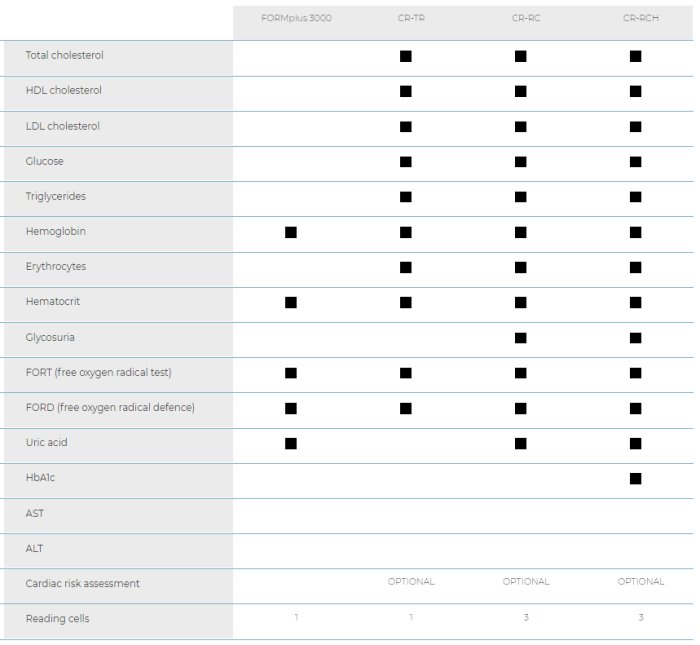Viewport: 700px width, 645px height.
Task: Click the FORT (free oxygen radical test) label
Action: coord(99,372)
